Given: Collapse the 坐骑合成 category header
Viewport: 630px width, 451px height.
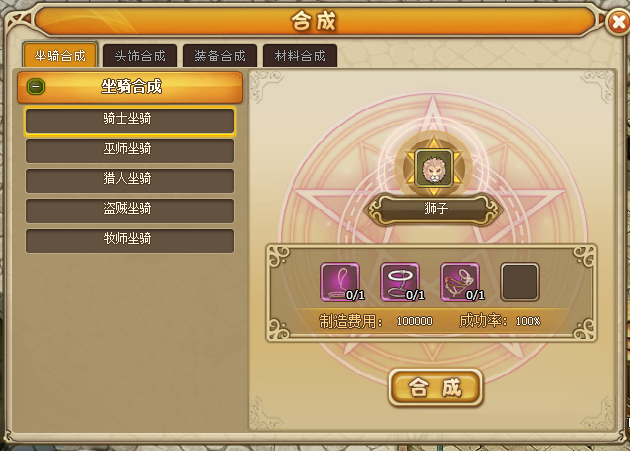Looking at the screenshot, I should [130, 87].
